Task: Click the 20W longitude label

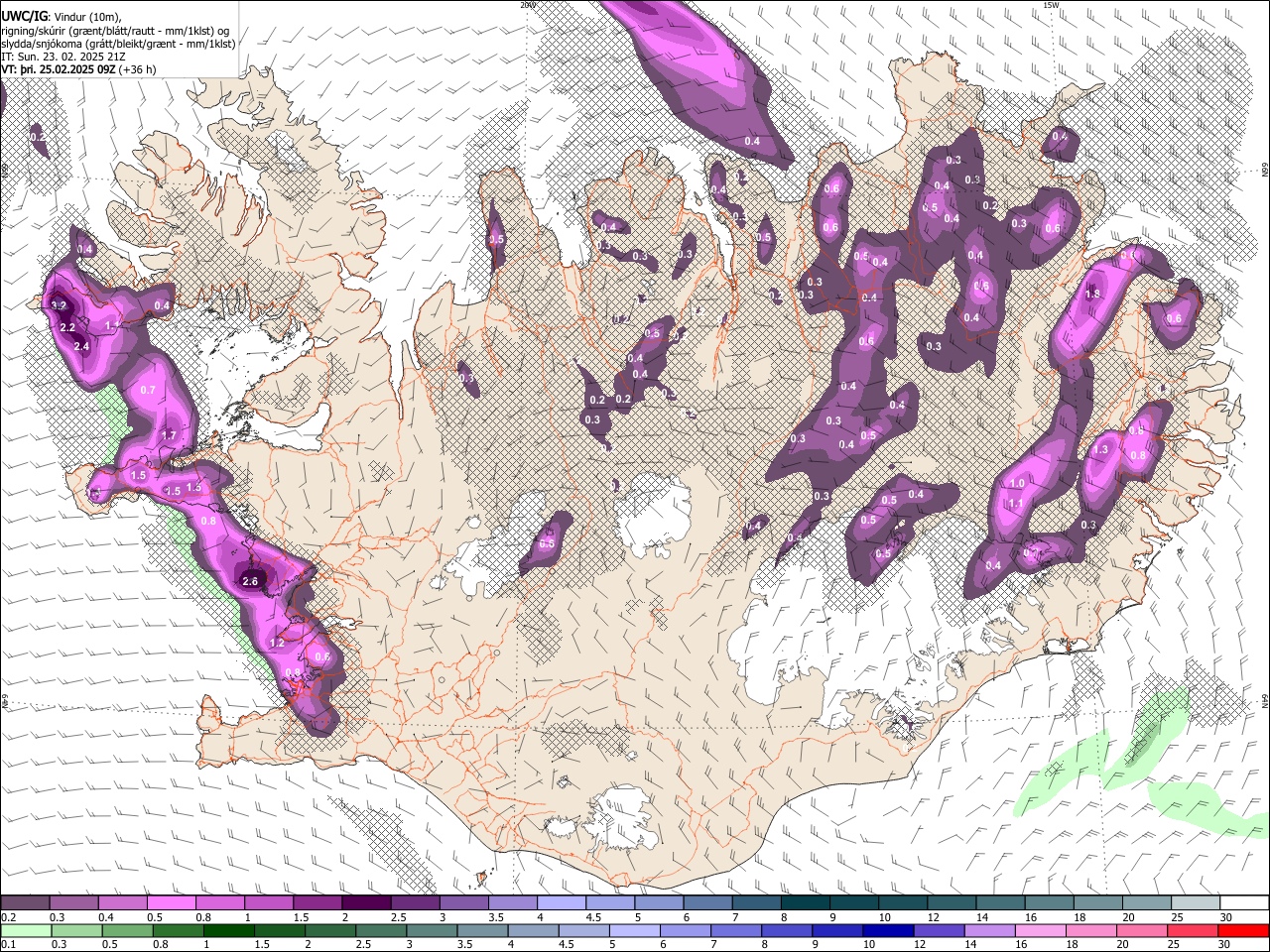Action: (x=527, y=5)
